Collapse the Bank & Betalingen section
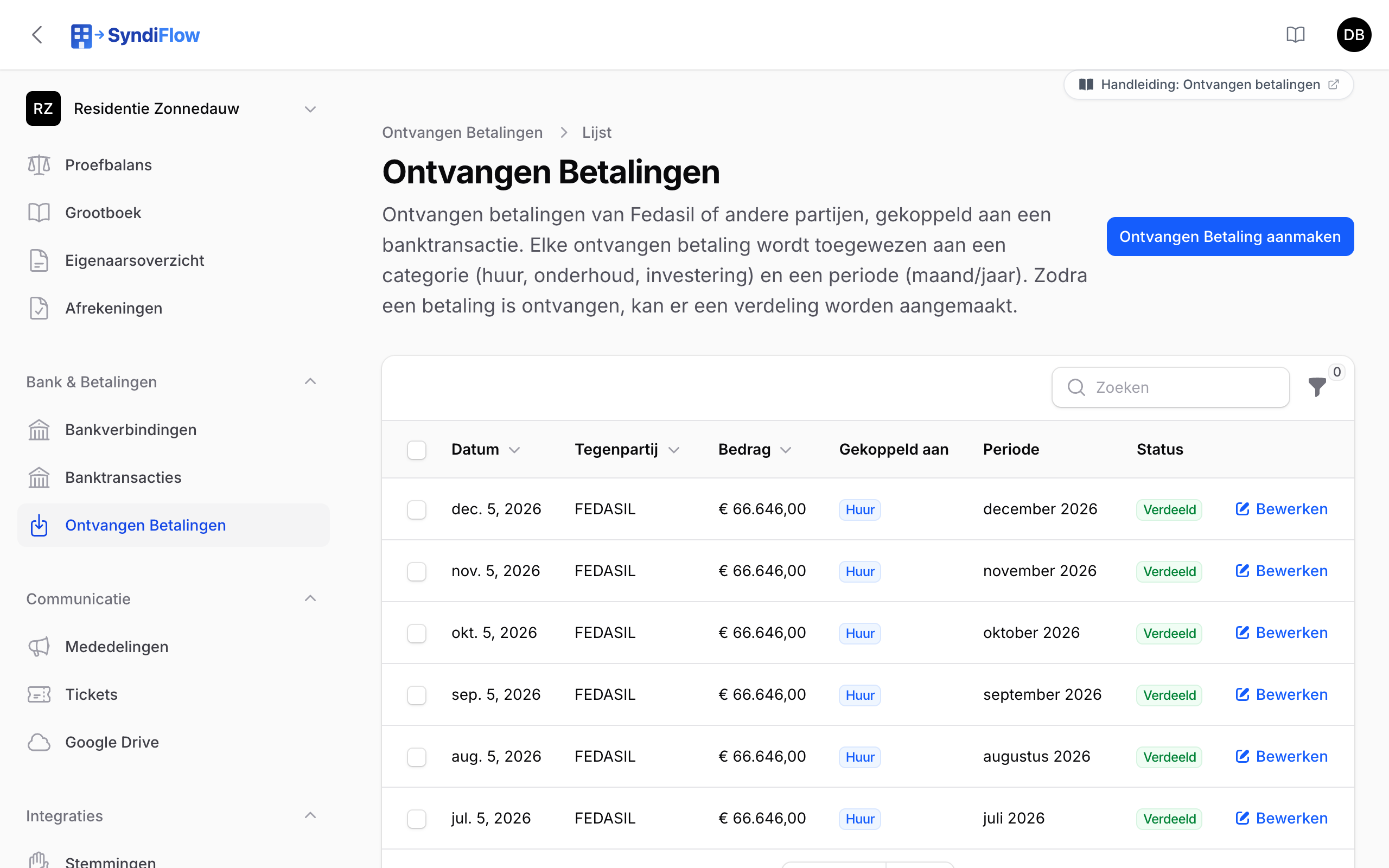Screen dimensions: 1389x868 (310, 382)
